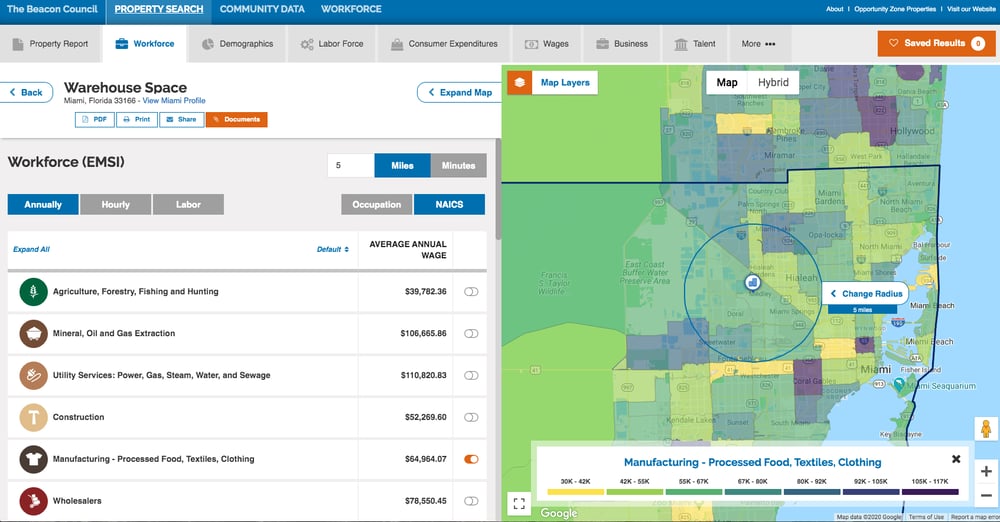This screenshot has width=1000, height=522.
Task: Click the 105K - 117K legend color bar
Action: (930, 492)
